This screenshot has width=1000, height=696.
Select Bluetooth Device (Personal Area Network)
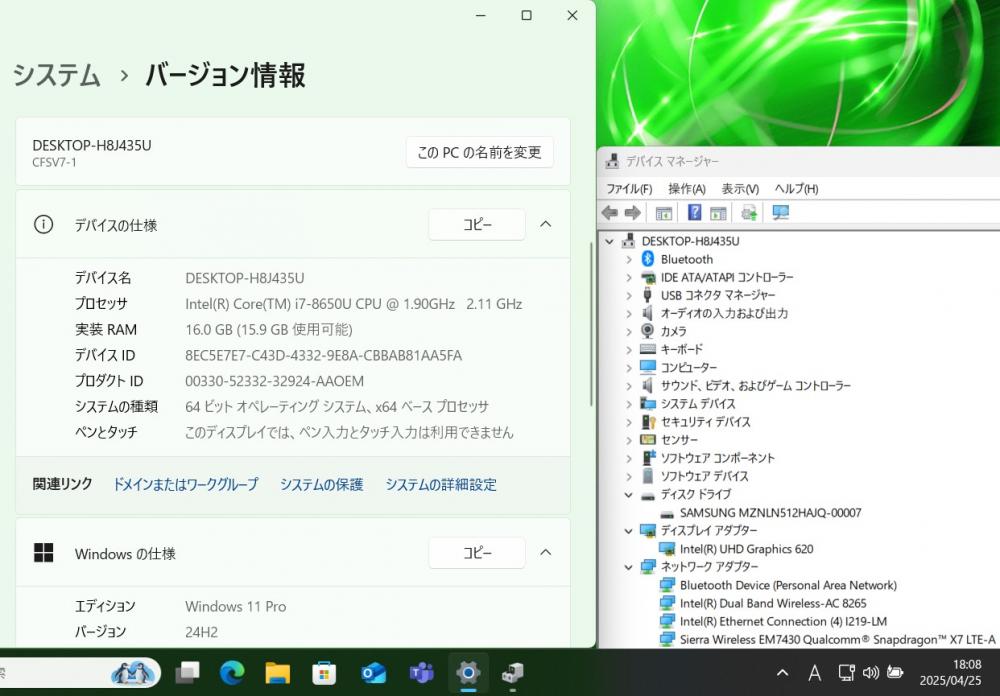tap(788, 585)
